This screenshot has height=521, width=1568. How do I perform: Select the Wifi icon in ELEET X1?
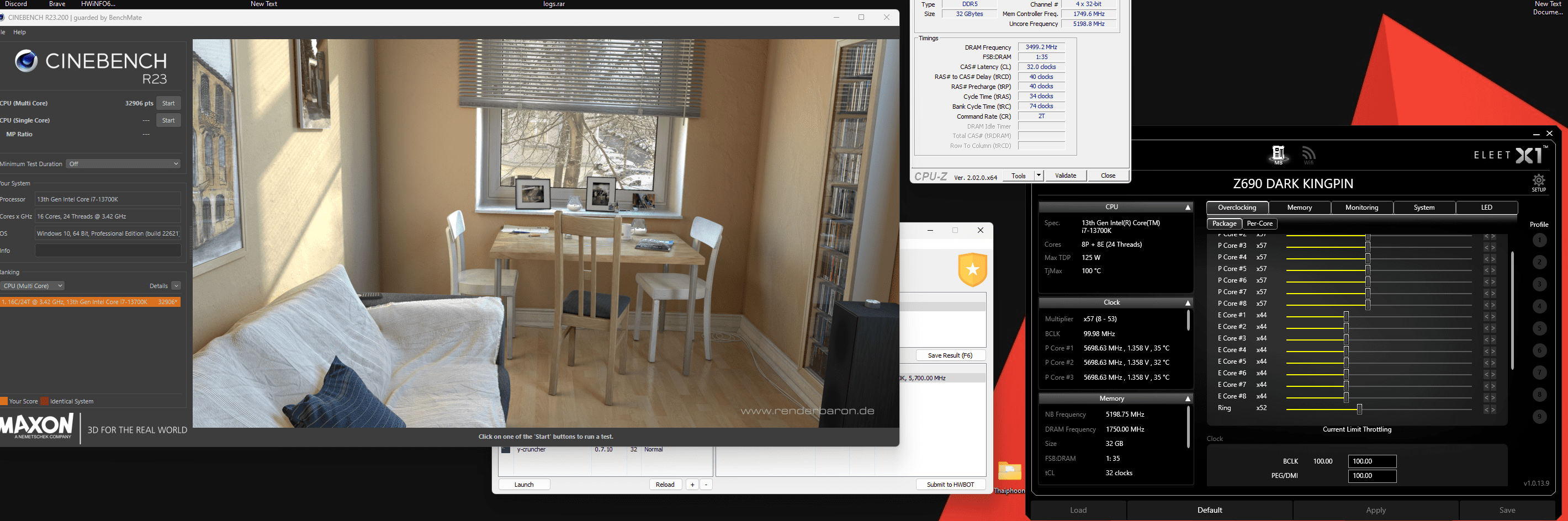click(x=1309, y=155)
